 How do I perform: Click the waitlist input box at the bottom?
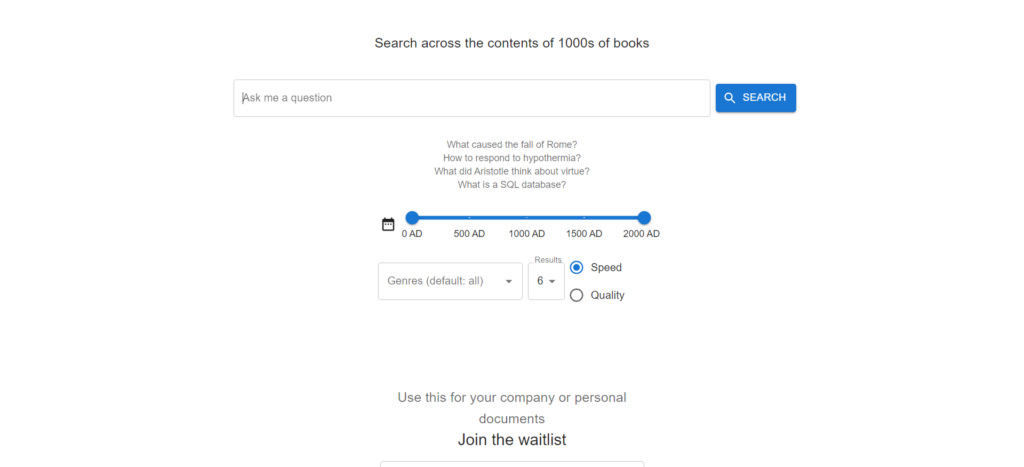coord(511,463)
